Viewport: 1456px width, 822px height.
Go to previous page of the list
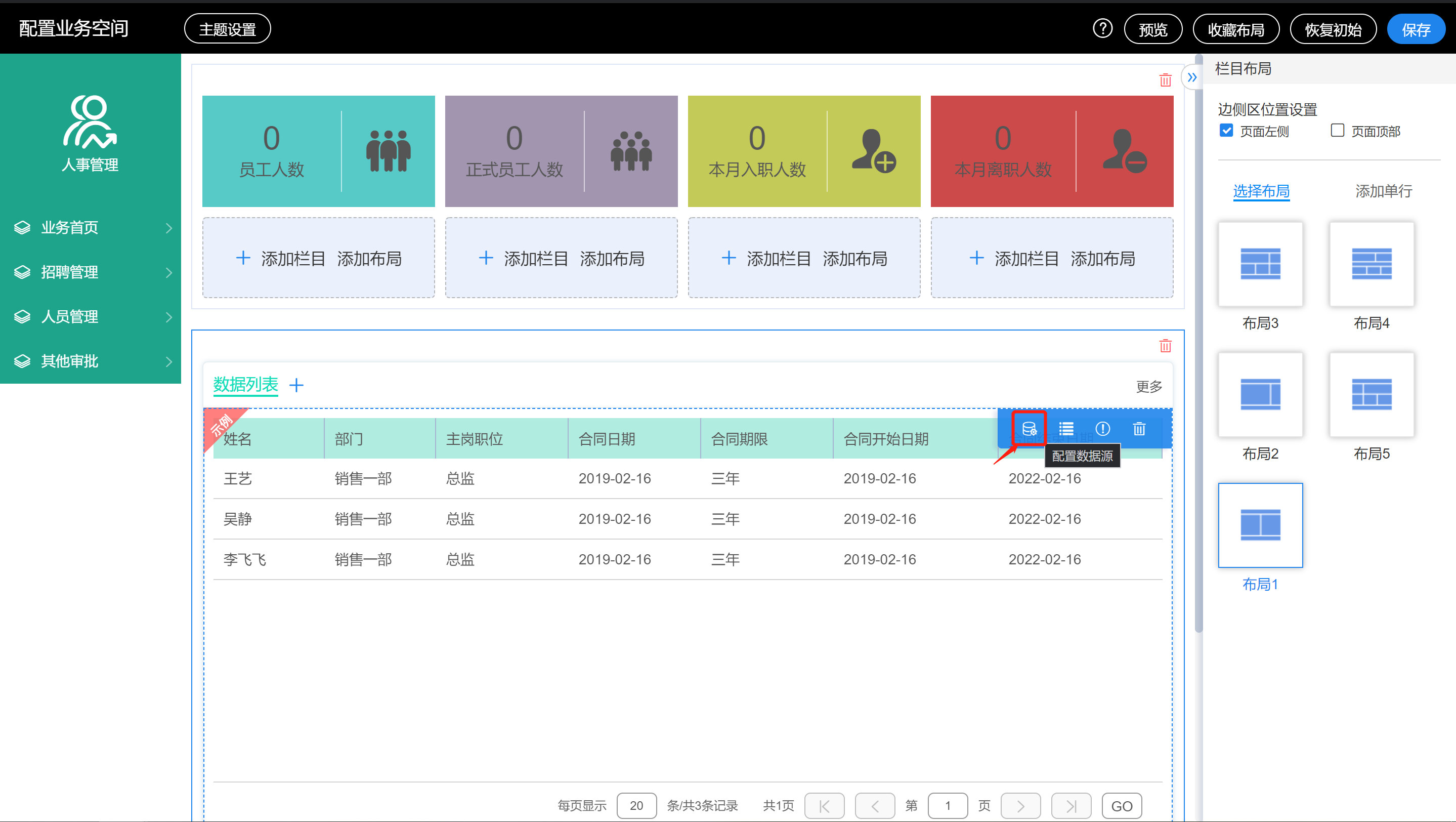[874, 805]
